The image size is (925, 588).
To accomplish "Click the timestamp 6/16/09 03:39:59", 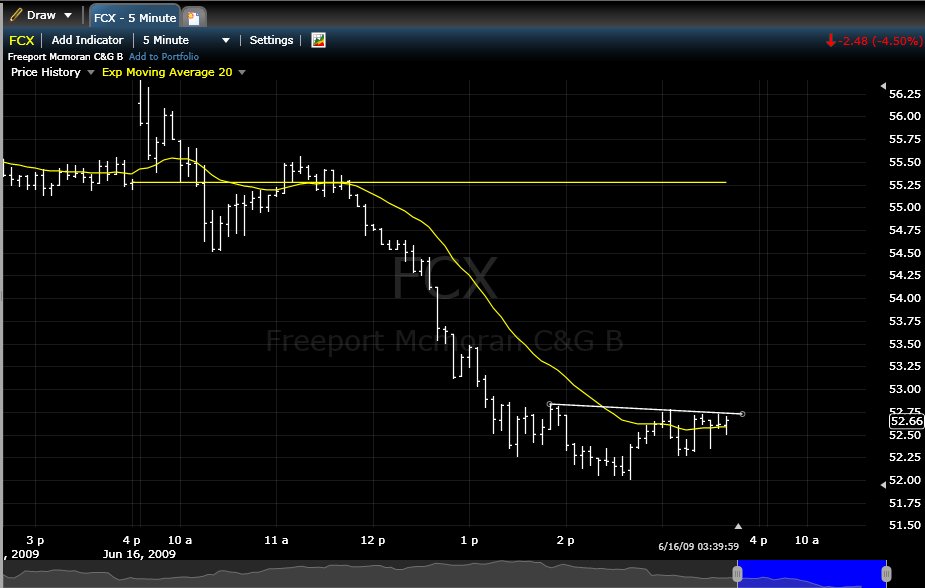I will [698, 547].
